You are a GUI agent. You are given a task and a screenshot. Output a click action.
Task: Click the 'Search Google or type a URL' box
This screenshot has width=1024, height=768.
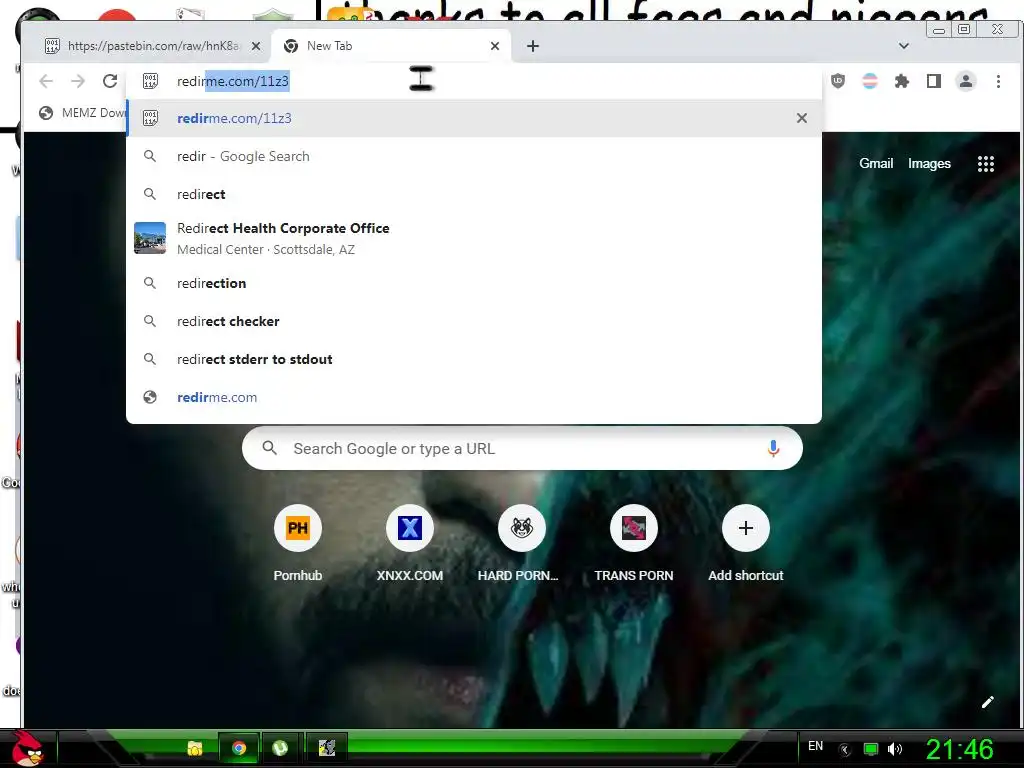coord(522,448)
